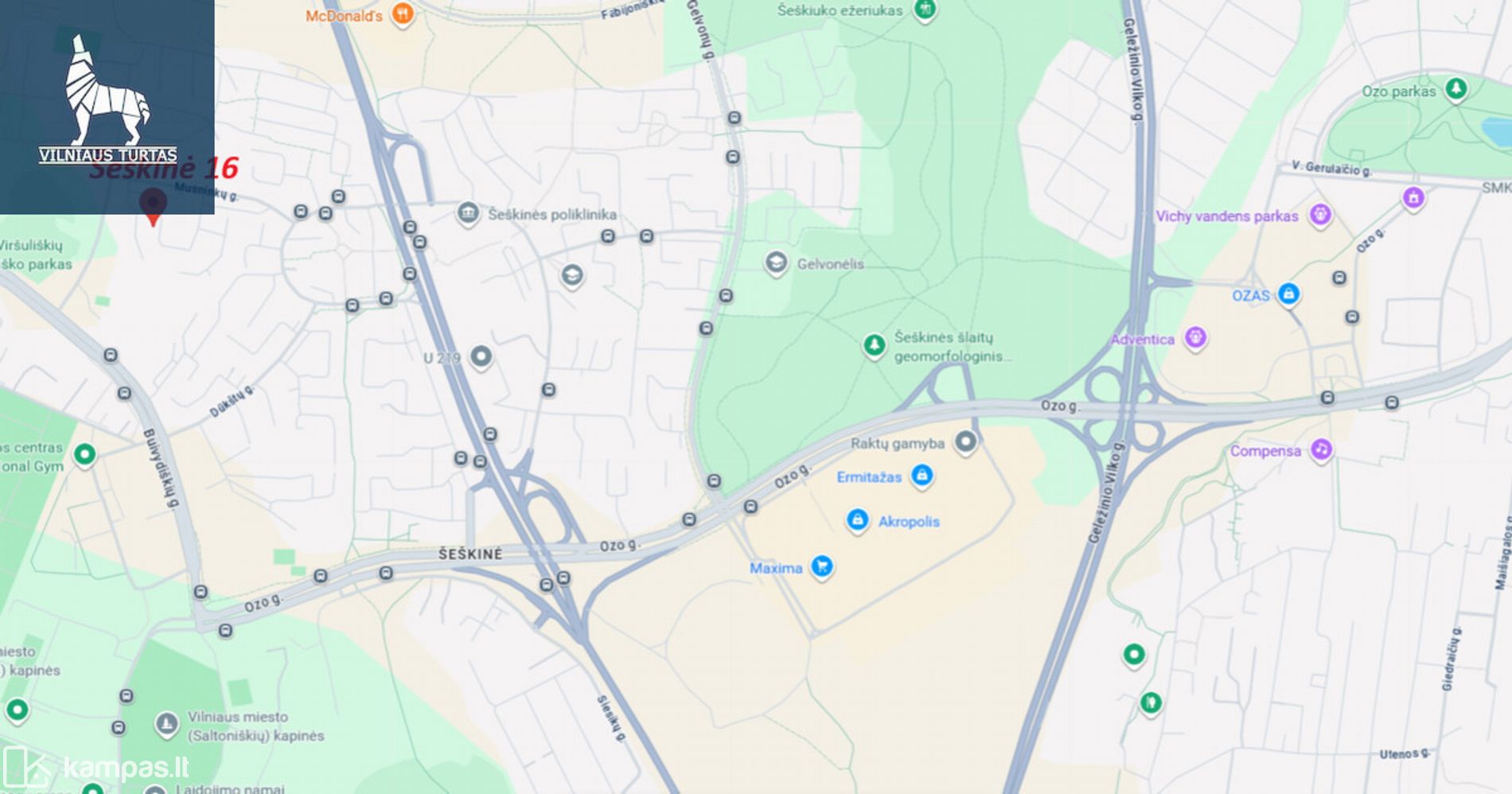Select the Šeškinės poliklinika marker icon

click(468, 213)
